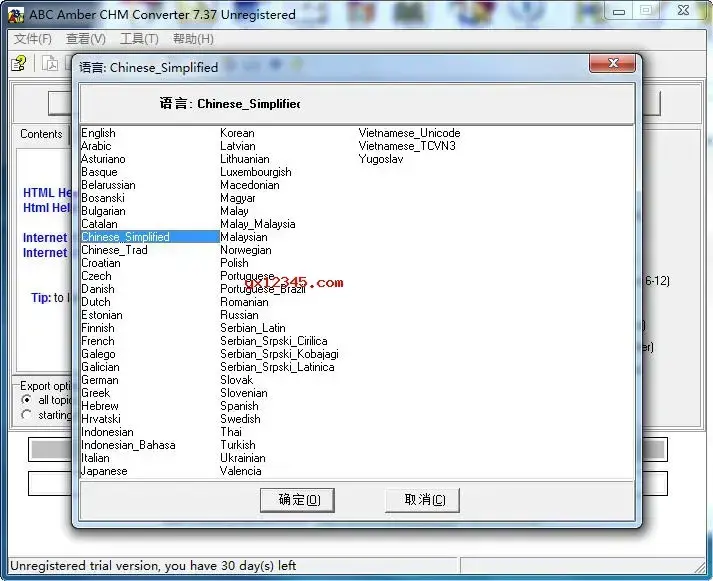Click the help icon in main toolbar

pyautogui.click(x=19, y=64)
